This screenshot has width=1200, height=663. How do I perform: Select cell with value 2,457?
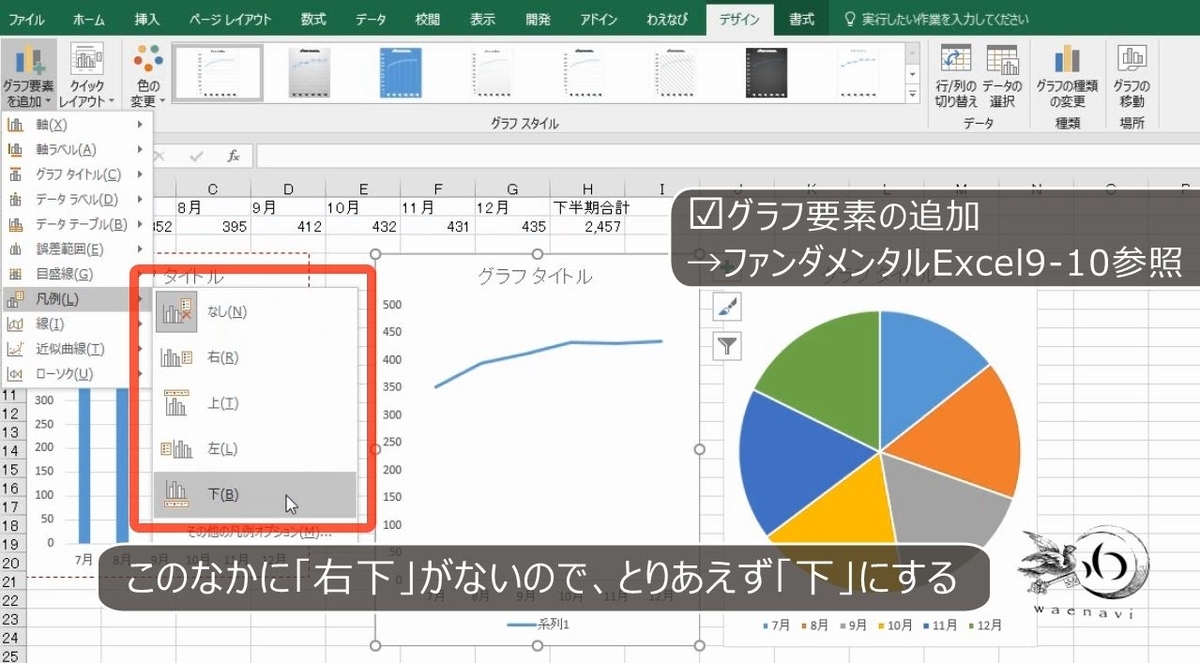pyautogui.click(x=588, y=227)
